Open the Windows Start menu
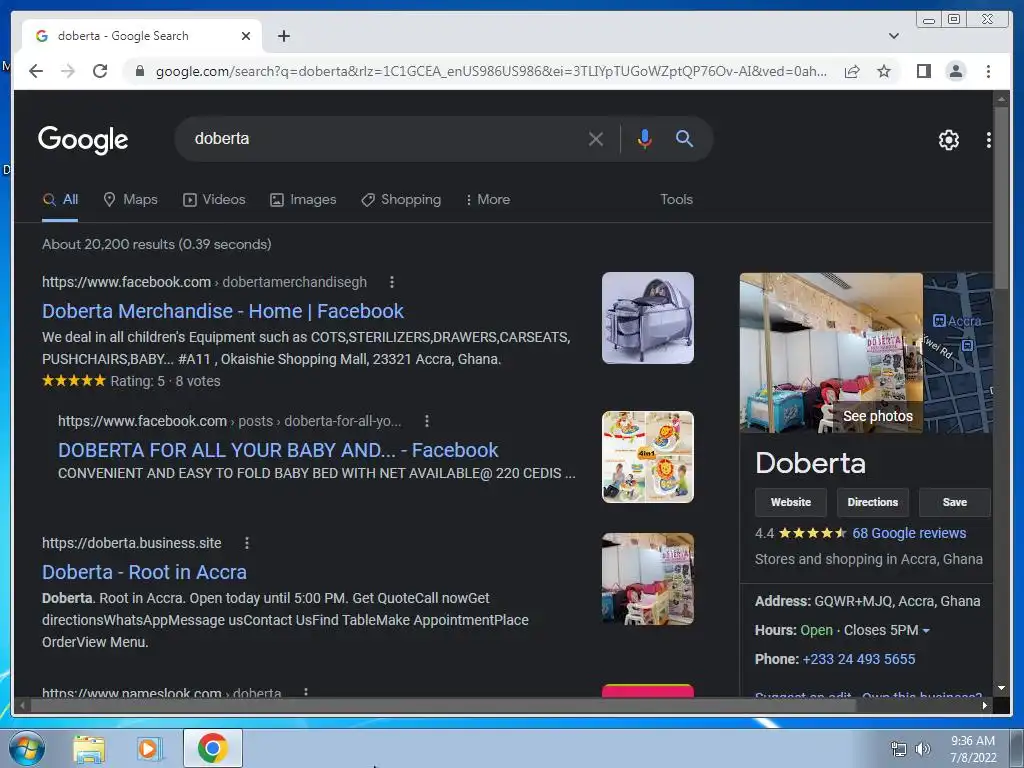Screen dimensions: 1024x768 click(x=27, y=748)
